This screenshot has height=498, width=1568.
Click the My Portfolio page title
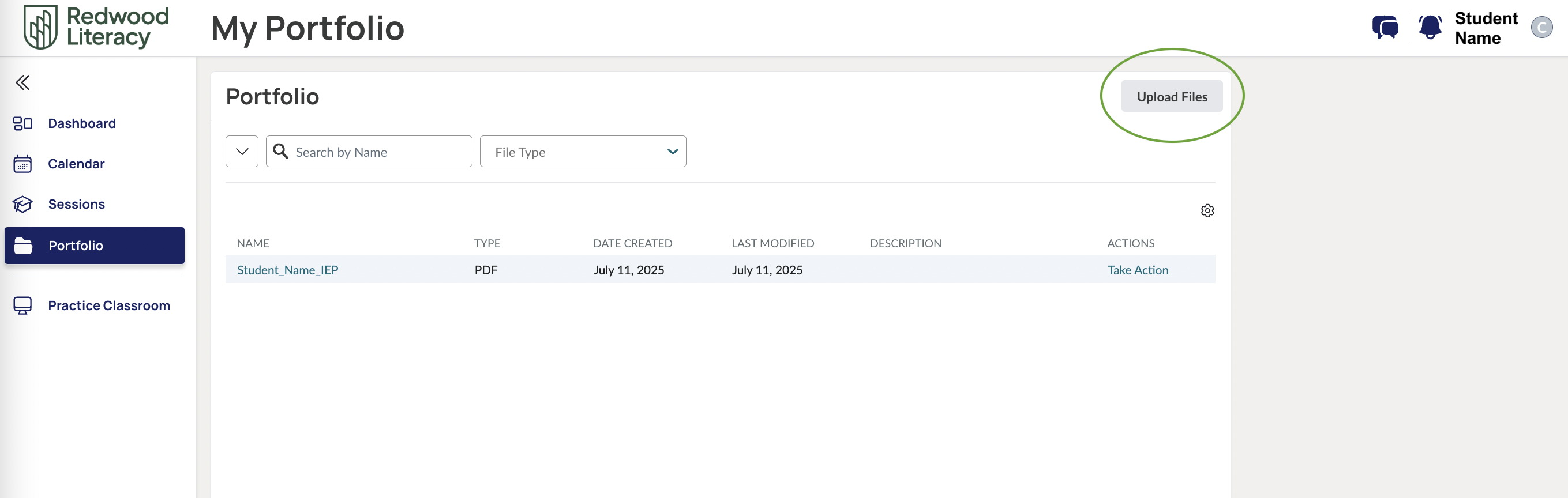(x=307, y=29)
